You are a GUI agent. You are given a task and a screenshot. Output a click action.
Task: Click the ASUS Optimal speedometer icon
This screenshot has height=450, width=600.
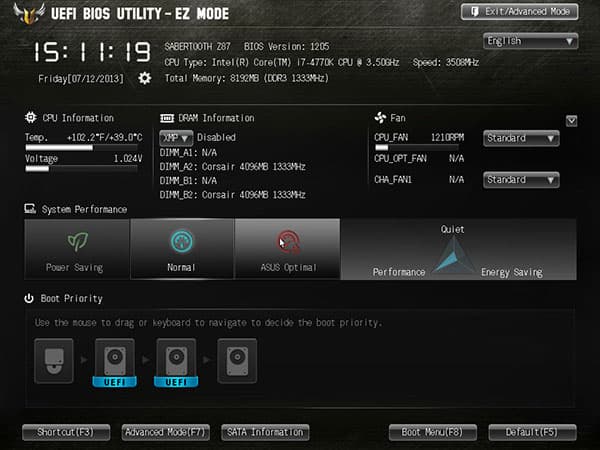click(x=288, y=242)
